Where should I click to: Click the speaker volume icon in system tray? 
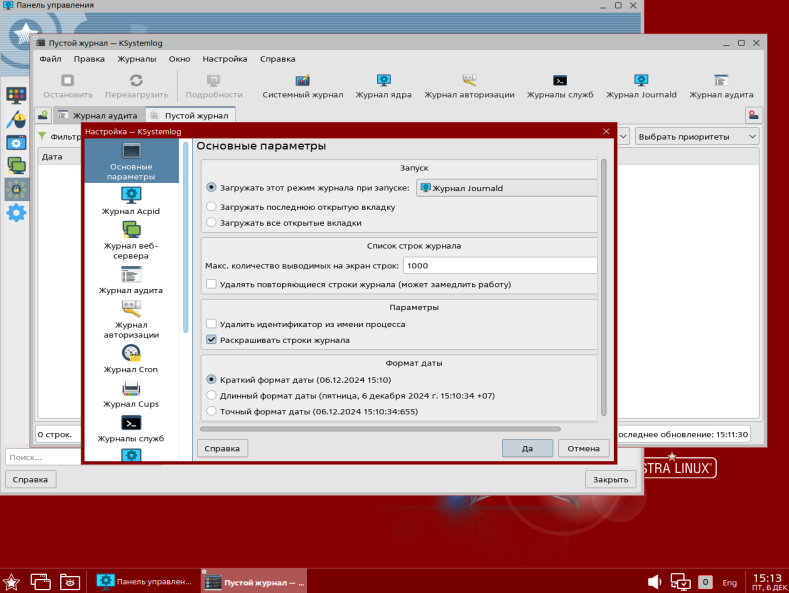[654, 582]
